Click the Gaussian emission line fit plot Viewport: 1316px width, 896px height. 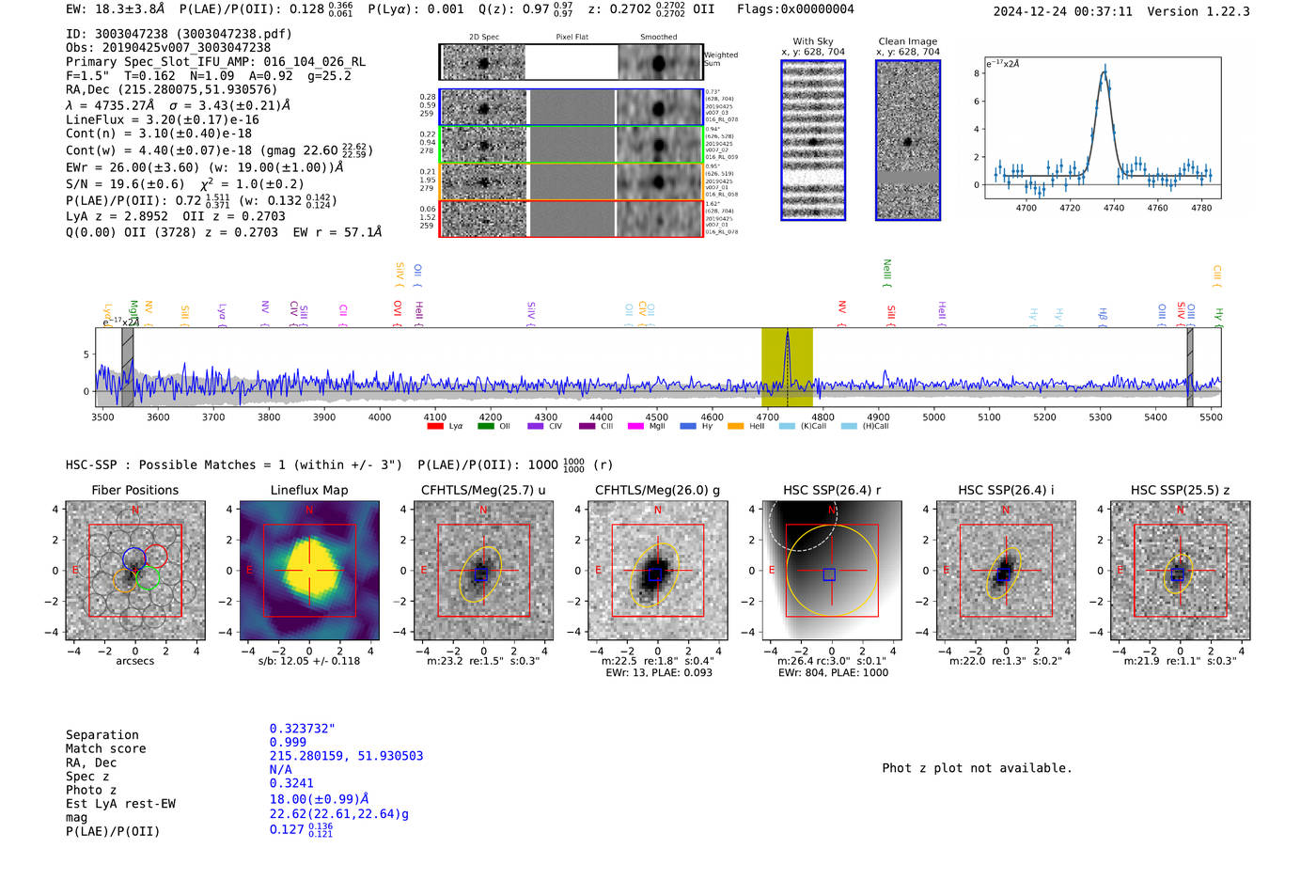[x=1103, y=127]
